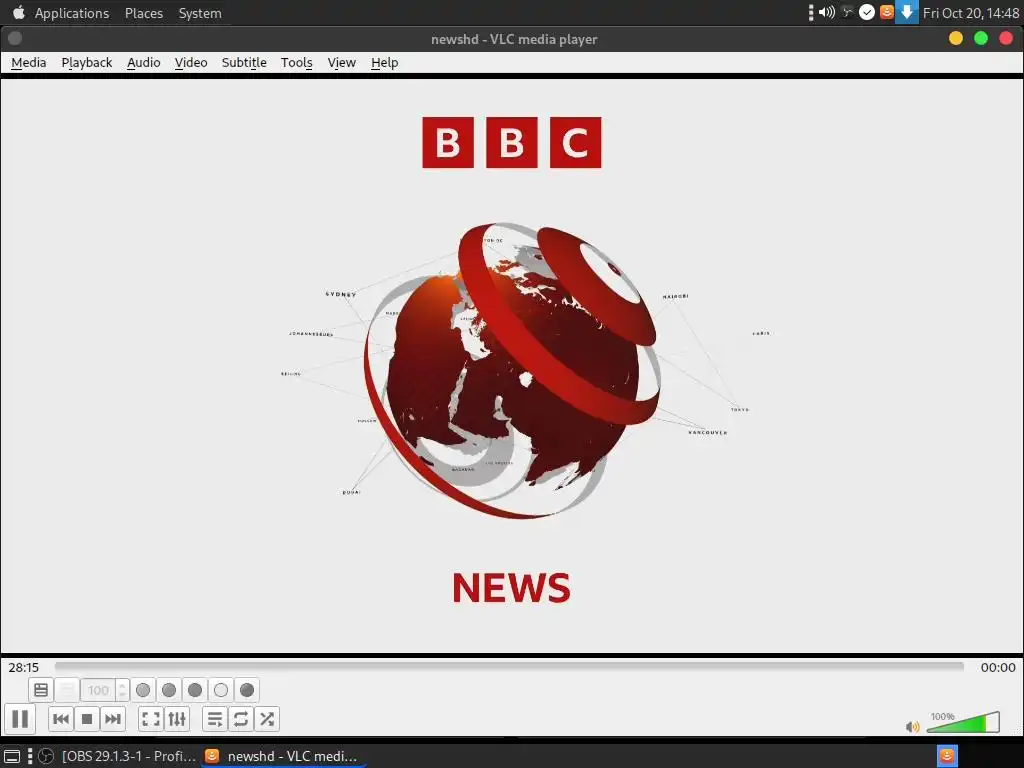Show the playlist view
This screenshot has height=768, width=1024.
215,719
